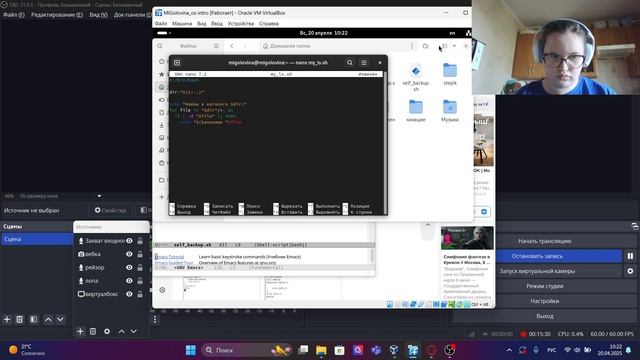This screenshot has height=360, width=640.
Task: Go back in the Files window
Action: 232,46
